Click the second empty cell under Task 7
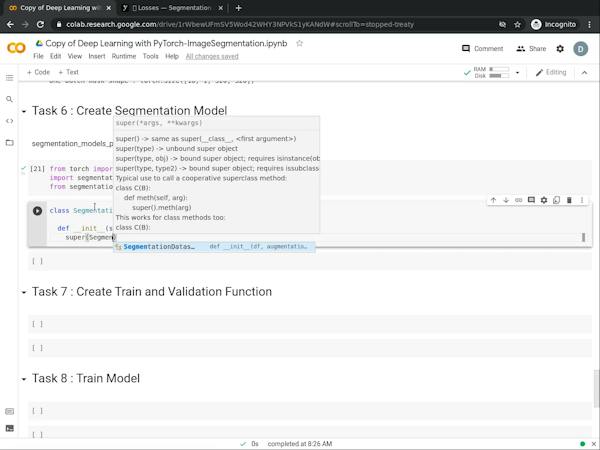 click(310, 348)
